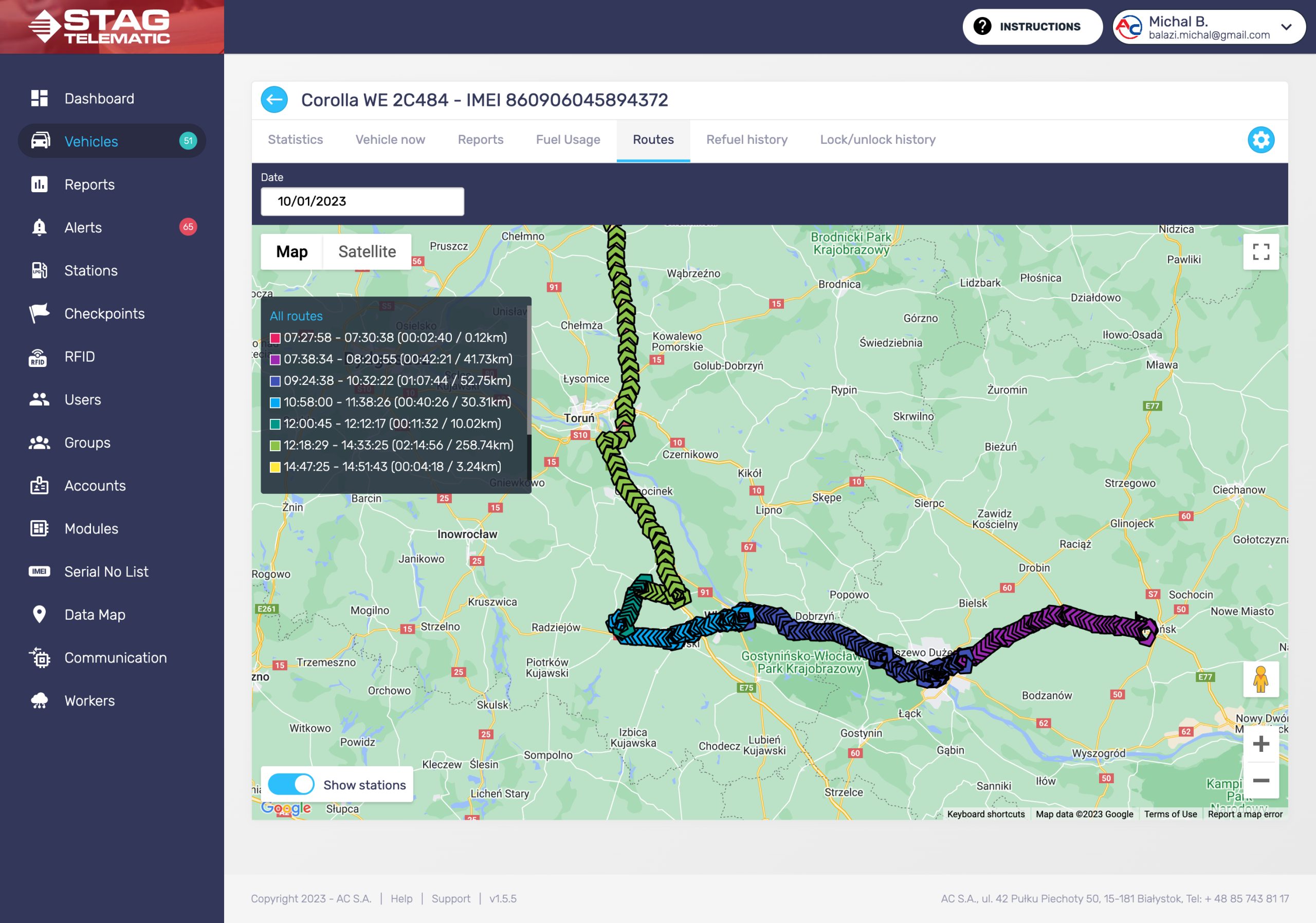This screenshot has height=923, width=1316.
Task: Click the Communication chip icon
Action: pos(40,658)
